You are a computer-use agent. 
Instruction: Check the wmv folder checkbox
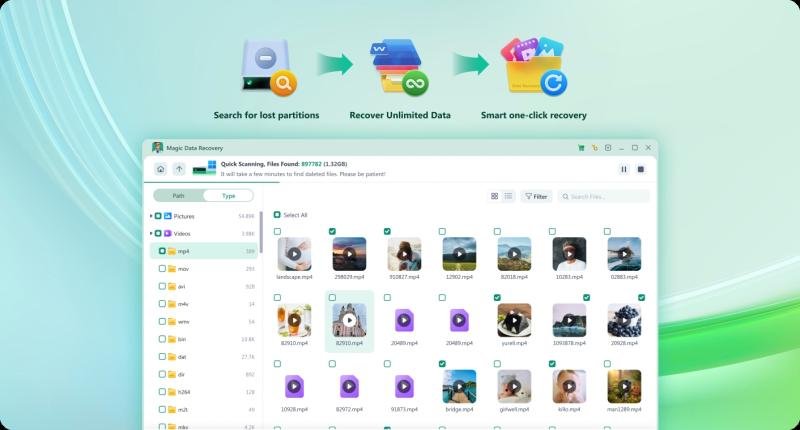(x=162, y=321)
